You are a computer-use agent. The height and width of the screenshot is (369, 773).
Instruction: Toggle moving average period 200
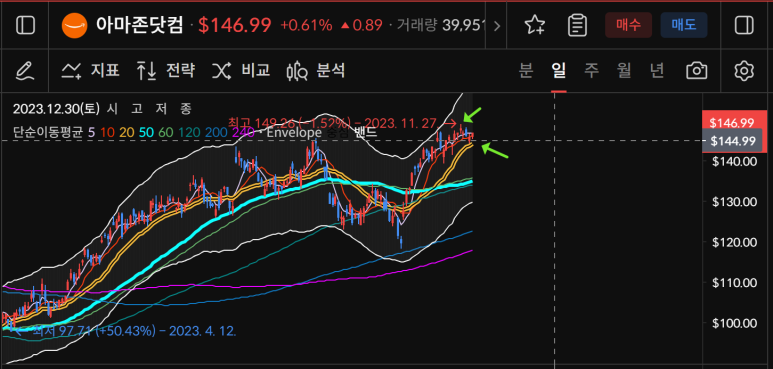point(216,132)
